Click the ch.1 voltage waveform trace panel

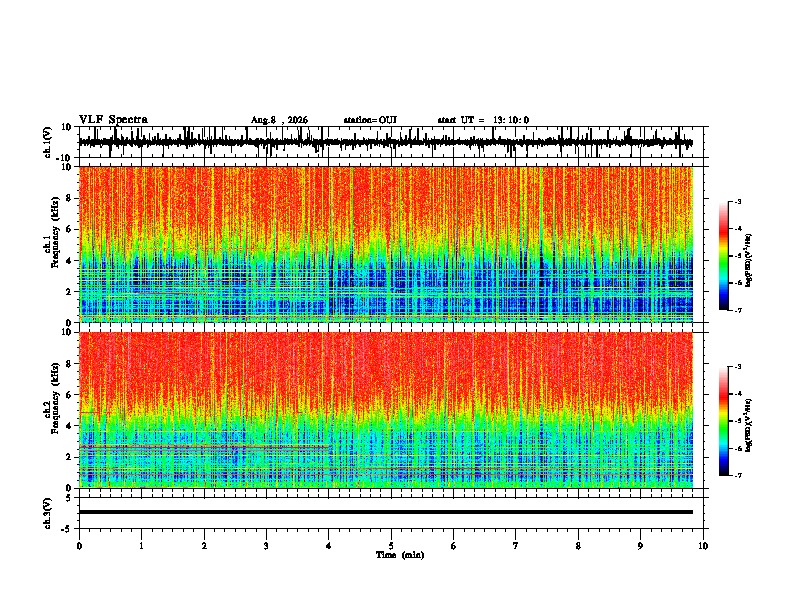[393, 142]
